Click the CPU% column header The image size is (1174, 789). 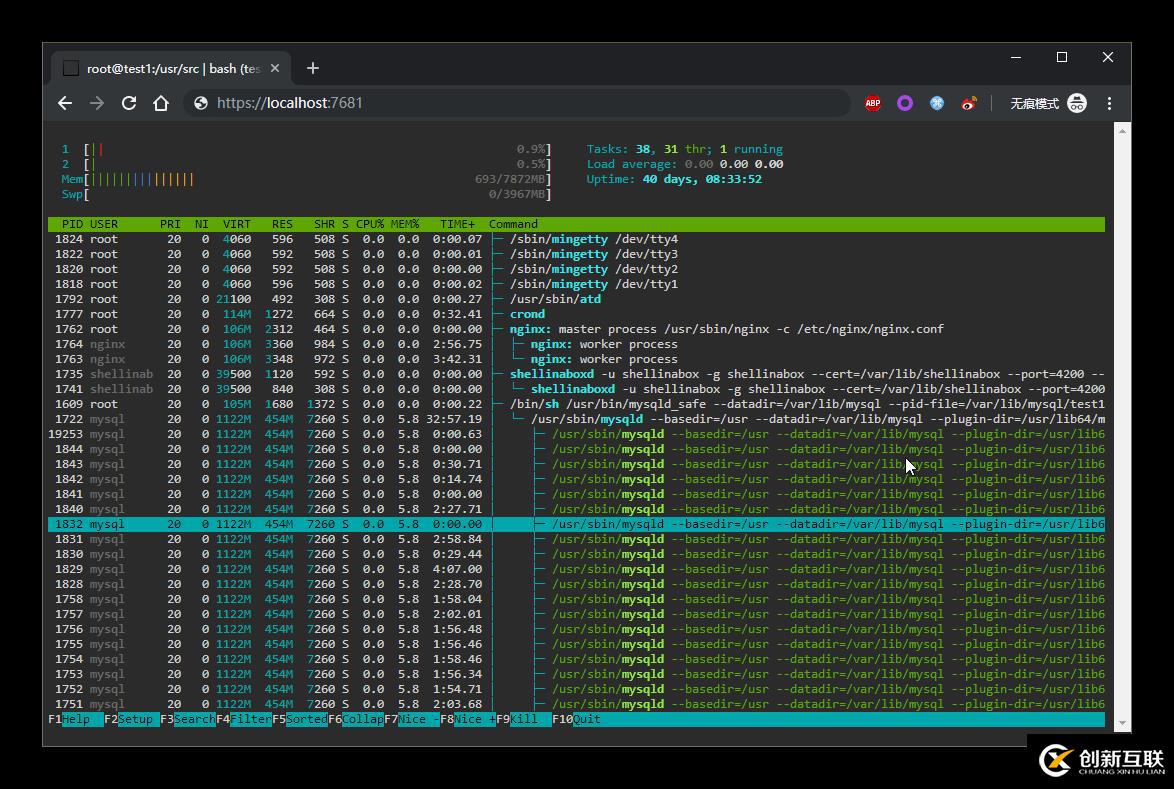(369, 224)
